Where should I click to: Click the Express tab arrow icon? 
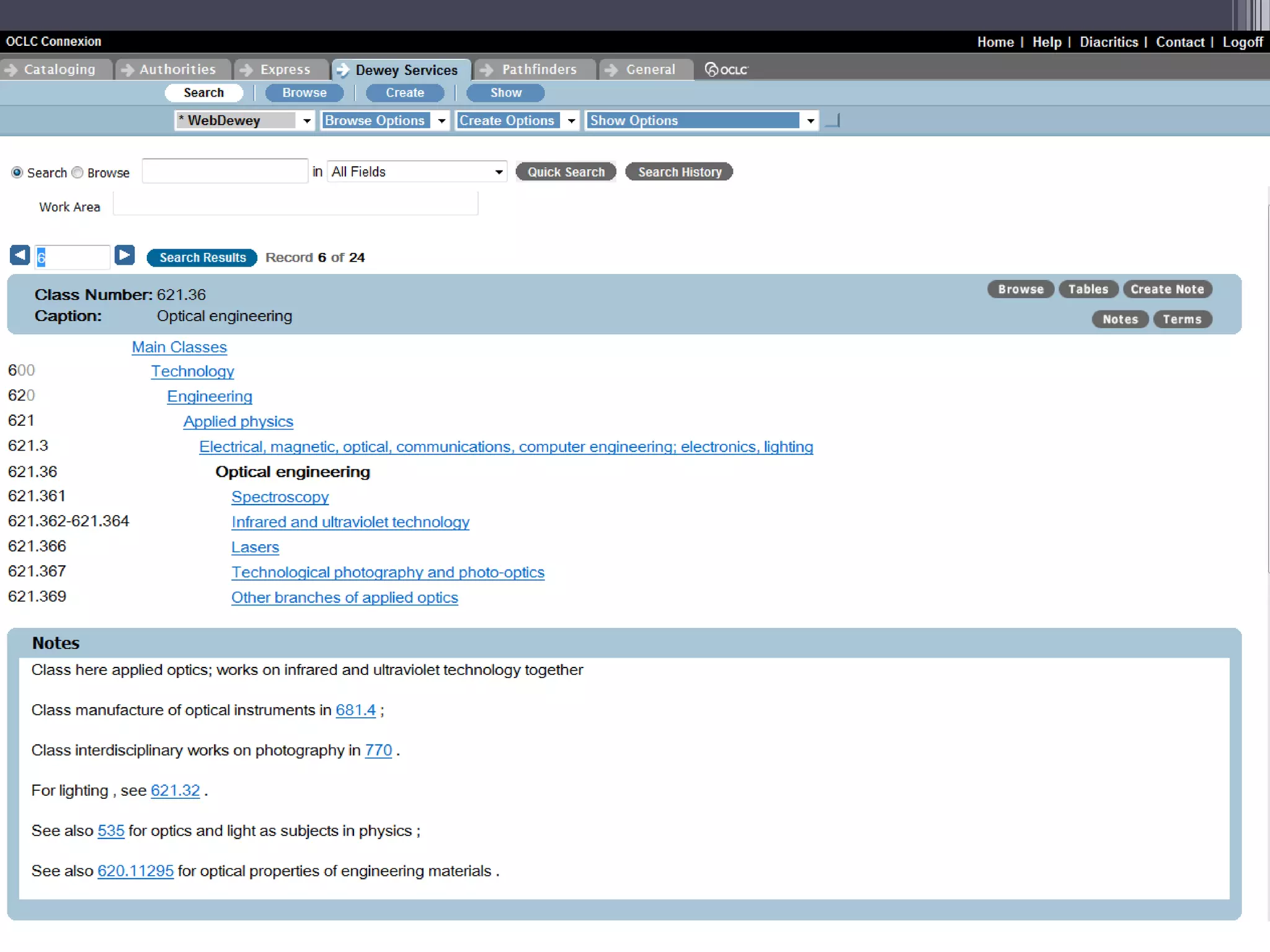tap(246, 70)
